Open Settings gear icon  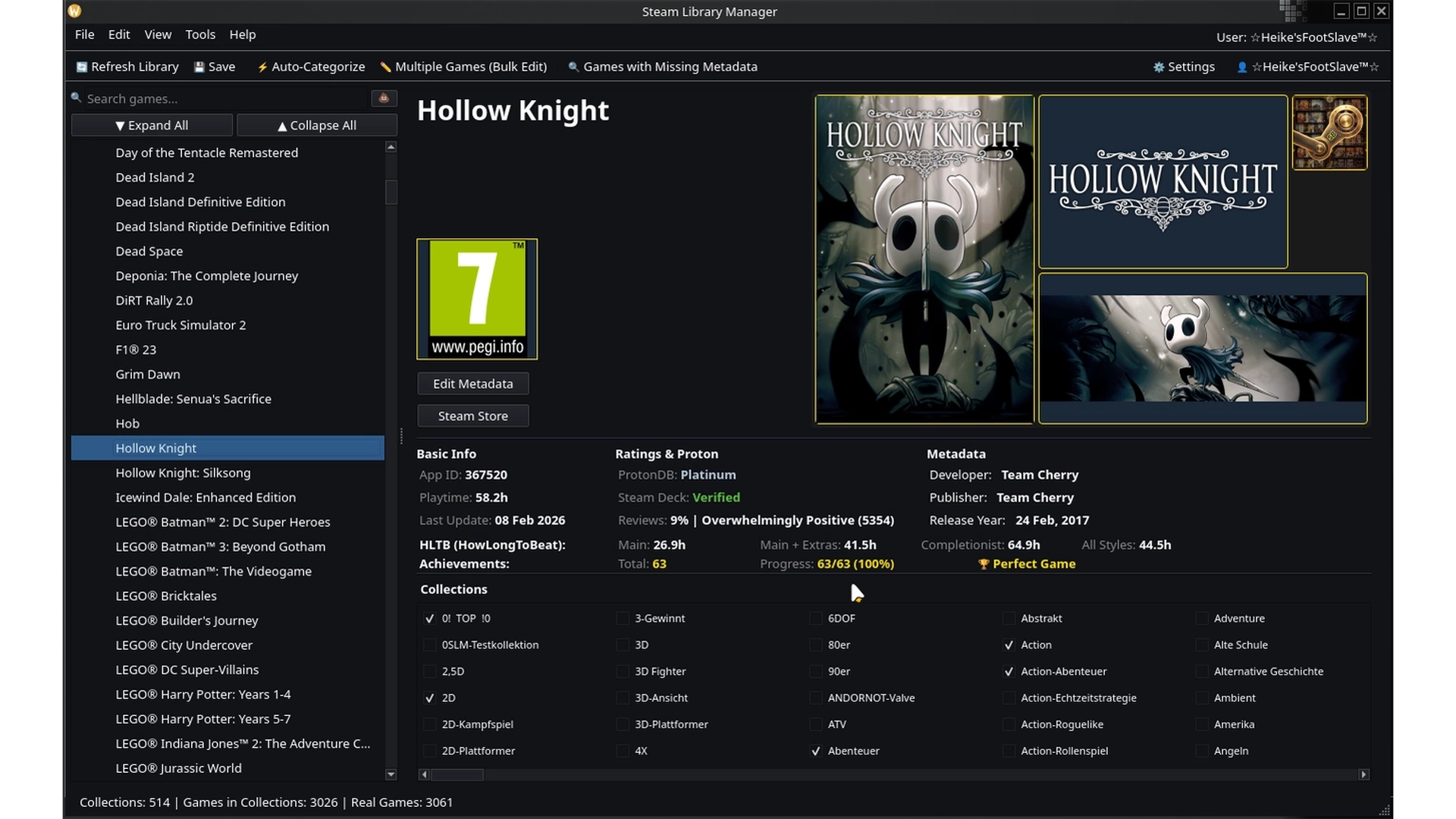coord(1159,67)
